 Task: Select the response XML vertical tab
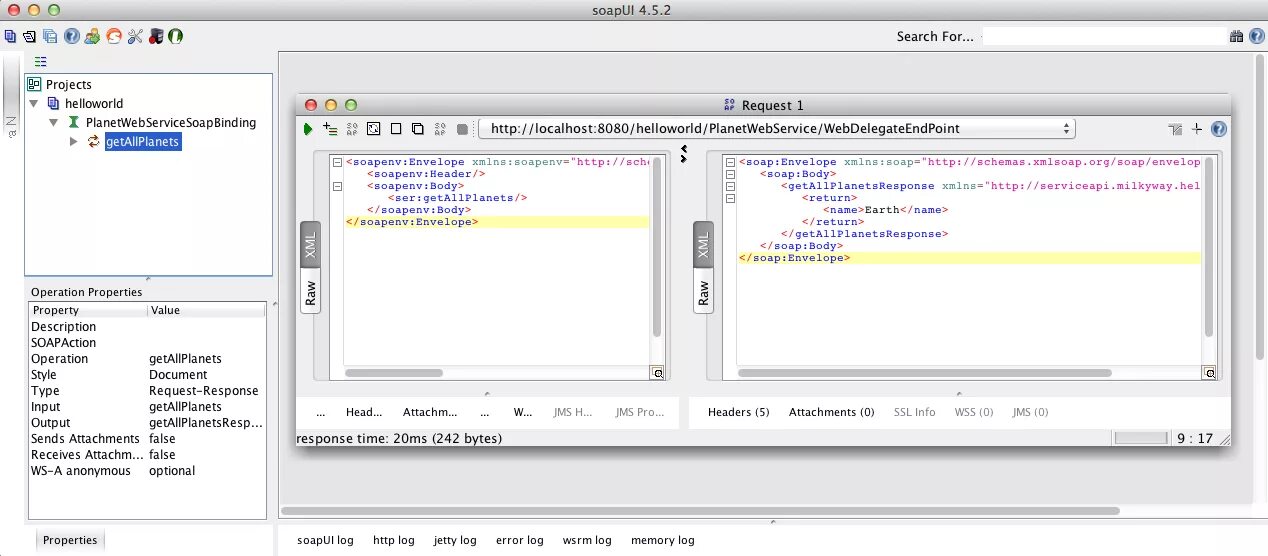[x=703, y=245]
